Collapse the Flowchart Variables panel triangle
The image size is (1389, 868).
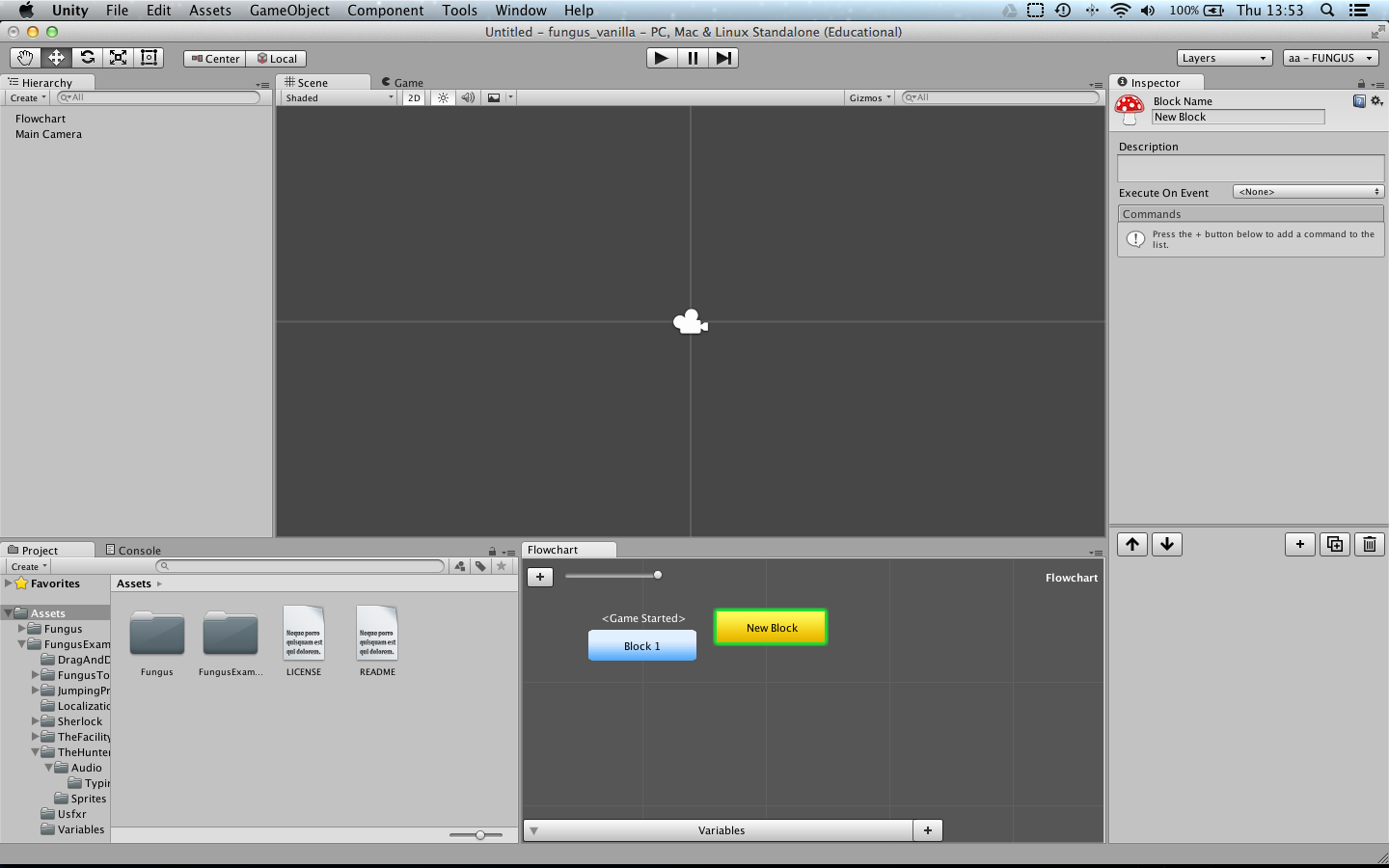(x=533, y=830)
